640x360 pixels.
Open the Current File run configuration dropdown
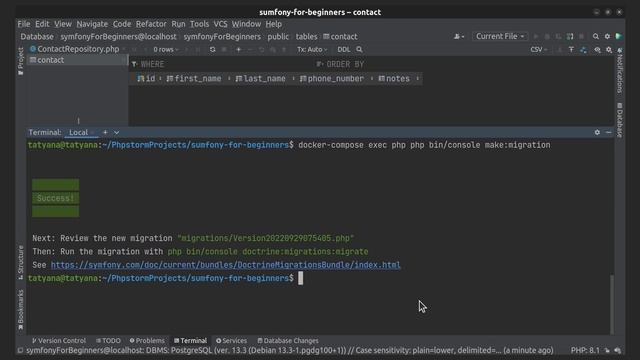500,36
